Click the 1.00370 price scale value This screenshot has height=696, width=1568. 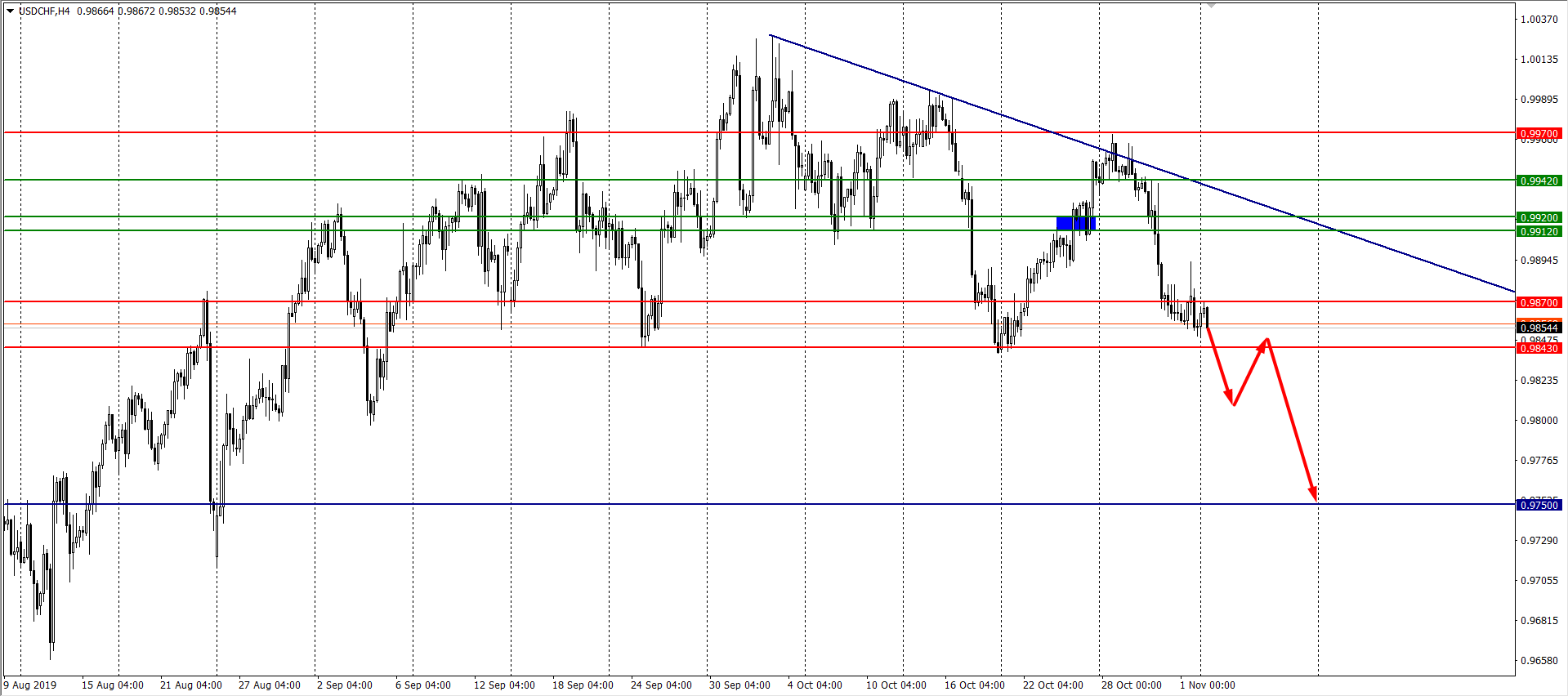(x=1539, y=20)
